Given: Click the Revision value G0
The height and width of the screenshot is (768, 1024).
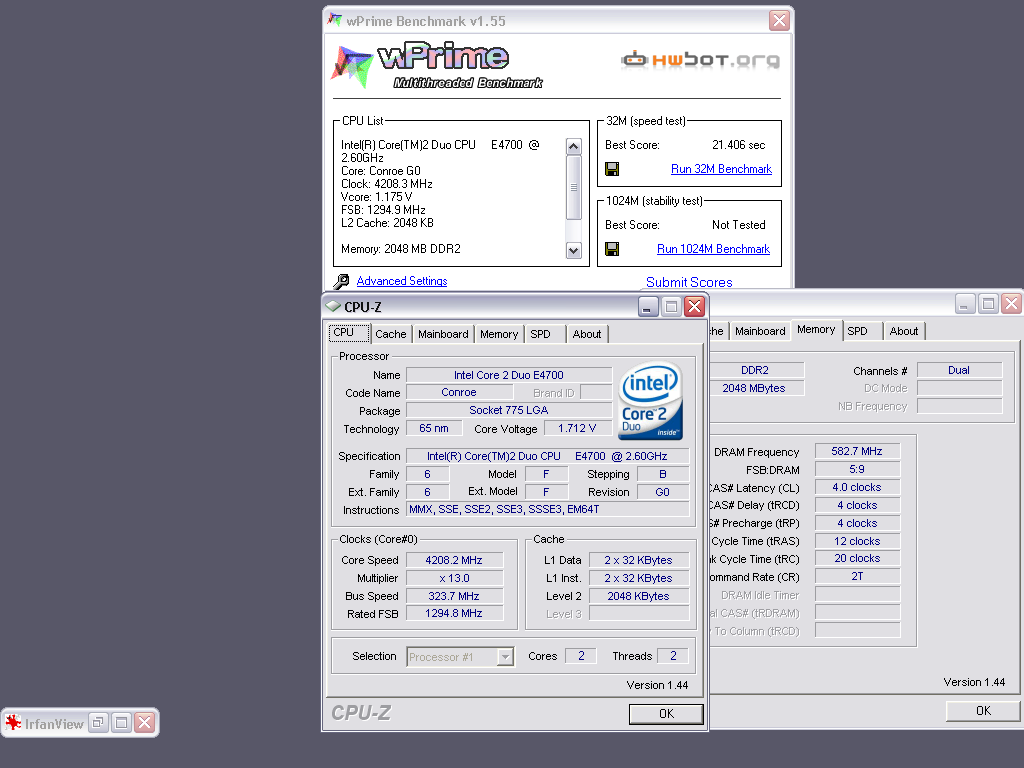Looking at the screenshot, I should tap(662, 492).
